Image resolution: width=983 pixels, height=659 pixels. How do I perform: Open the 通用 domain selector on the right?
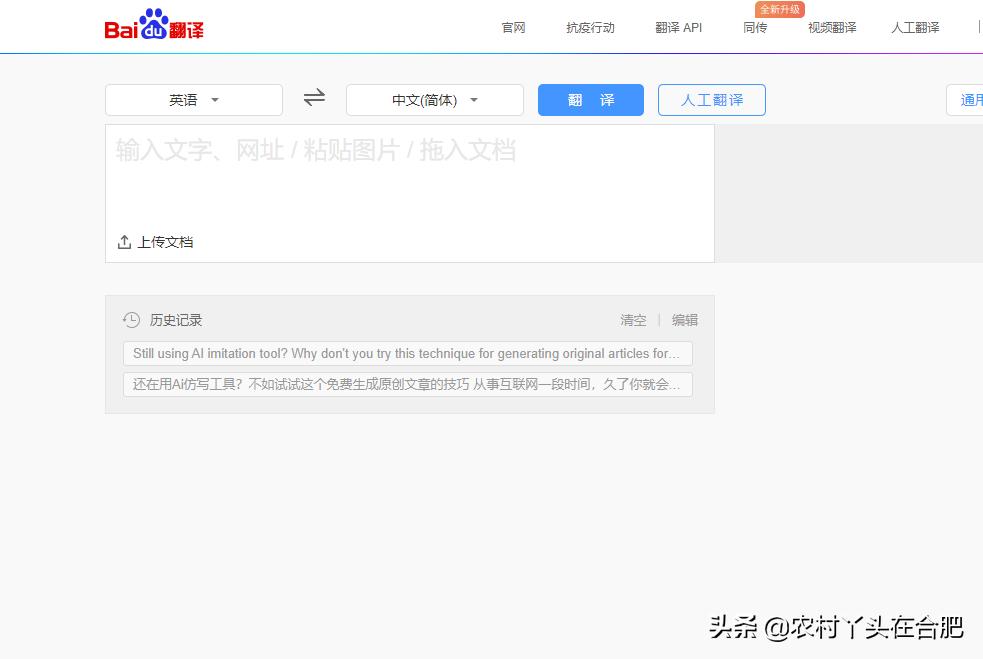click(x=969, y=99)
